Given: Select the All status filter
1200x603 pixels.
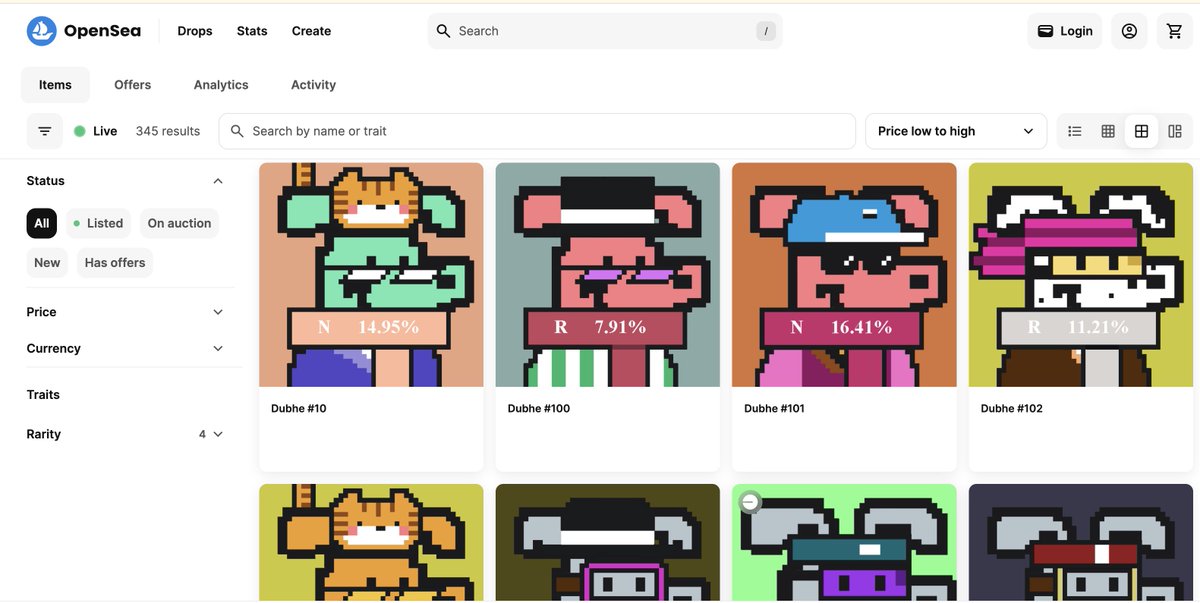Looking at the screenshot, I should click(41, 223).
